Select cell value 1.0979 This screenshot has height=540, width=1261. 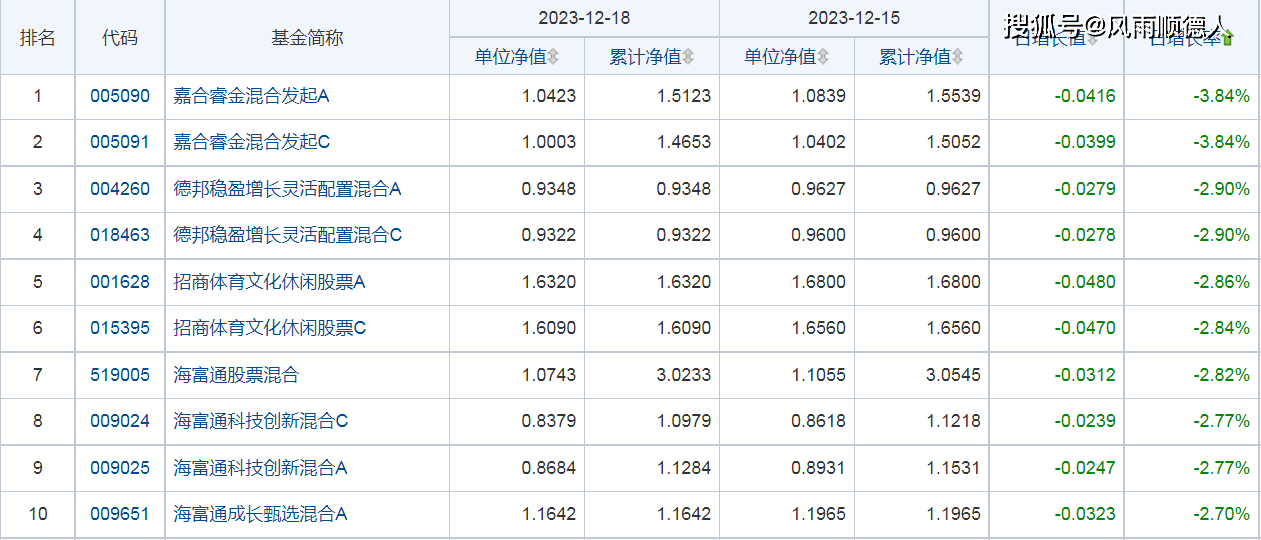(684, 421)
